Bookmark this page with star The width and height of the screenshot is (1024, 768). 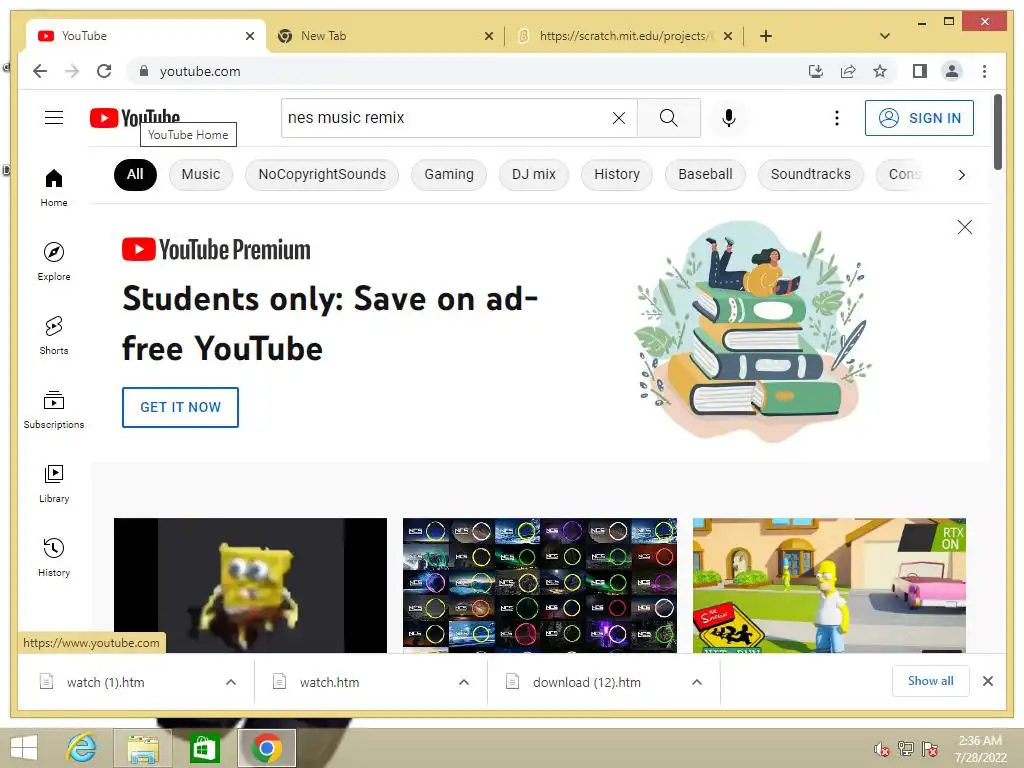[880, 71]
